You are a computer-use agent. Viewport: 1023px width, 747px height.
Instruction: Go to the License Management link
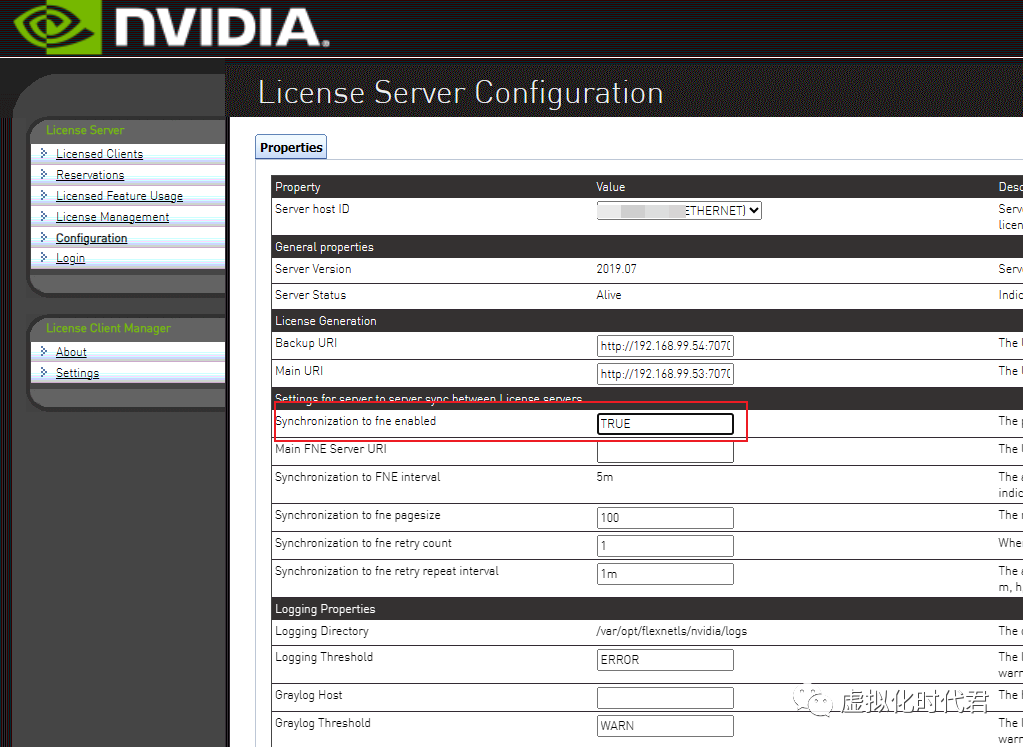pos(112,217)
